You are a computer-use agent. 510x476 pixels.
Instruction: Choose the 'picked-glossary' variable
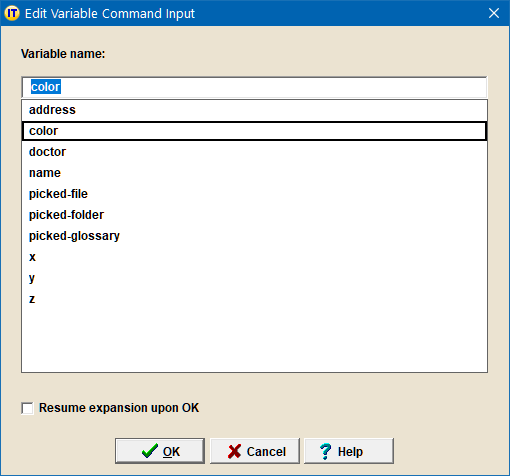pyautogui.click(x=254, y=236)
